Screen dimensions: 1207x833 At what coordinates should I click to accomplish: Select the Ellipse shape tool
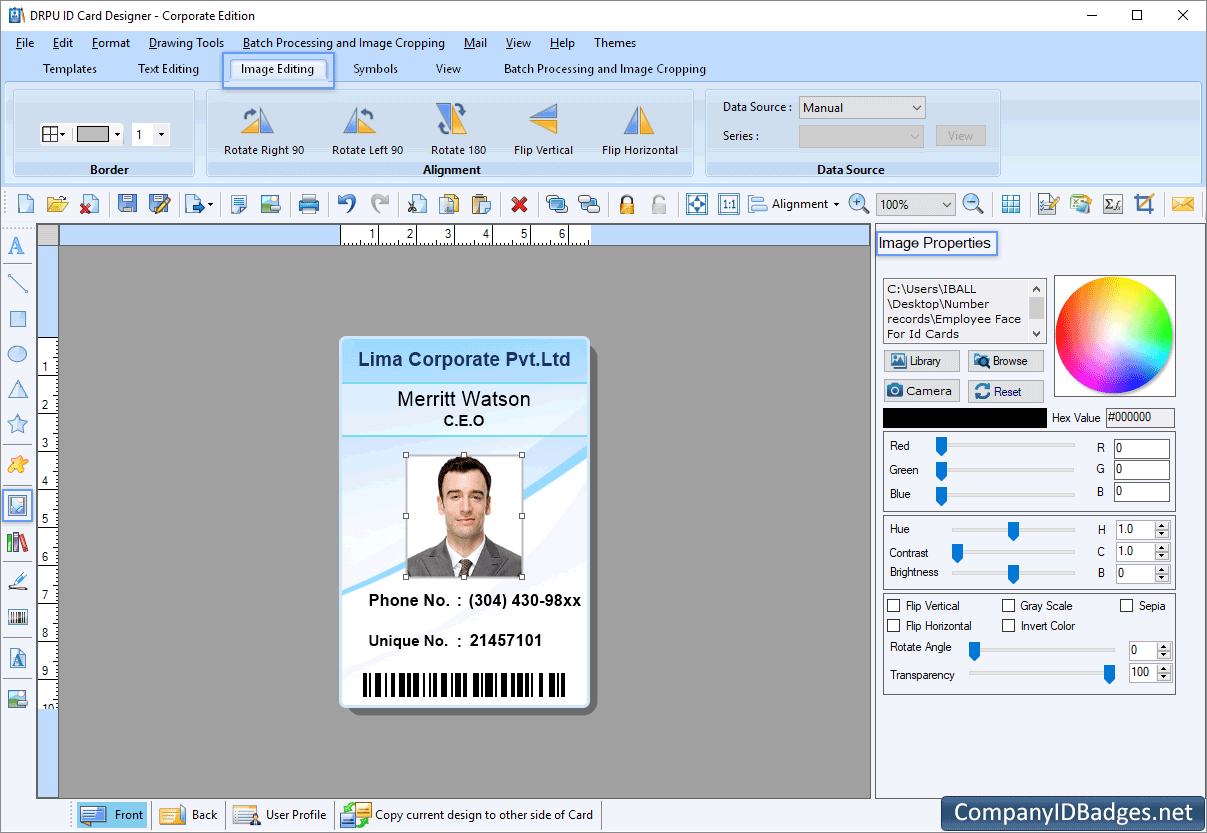[17, 353]
